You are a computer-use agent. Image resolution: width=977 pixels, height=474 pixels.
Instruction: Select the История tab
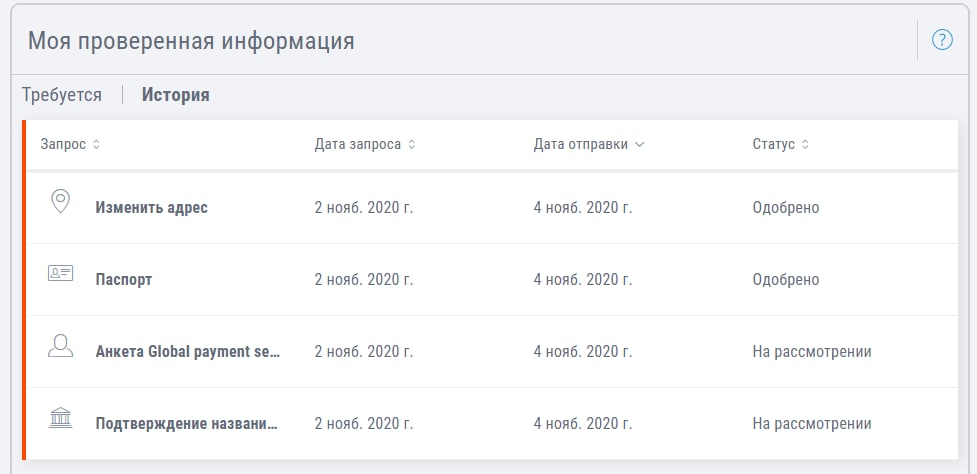click(x=176, y=95)
